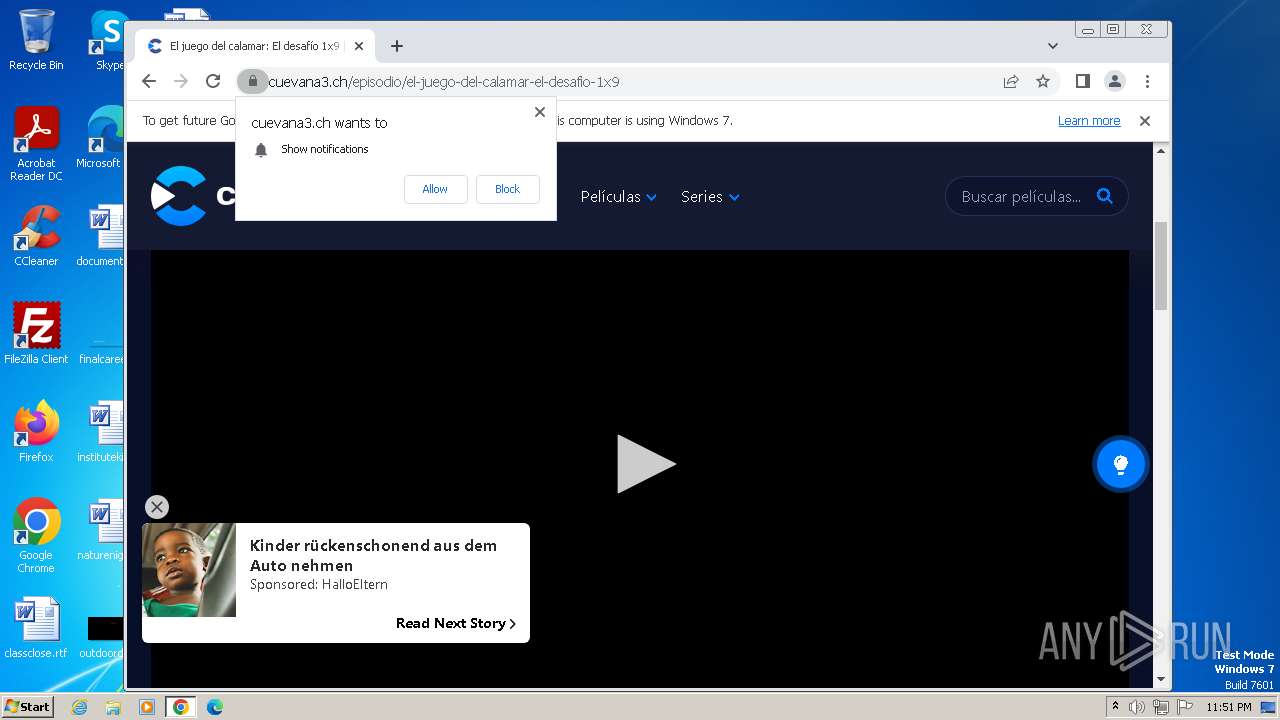Click the site lock icon in the address bar
The height and width of the screenshot is (720, 1280).
[253, 81]
